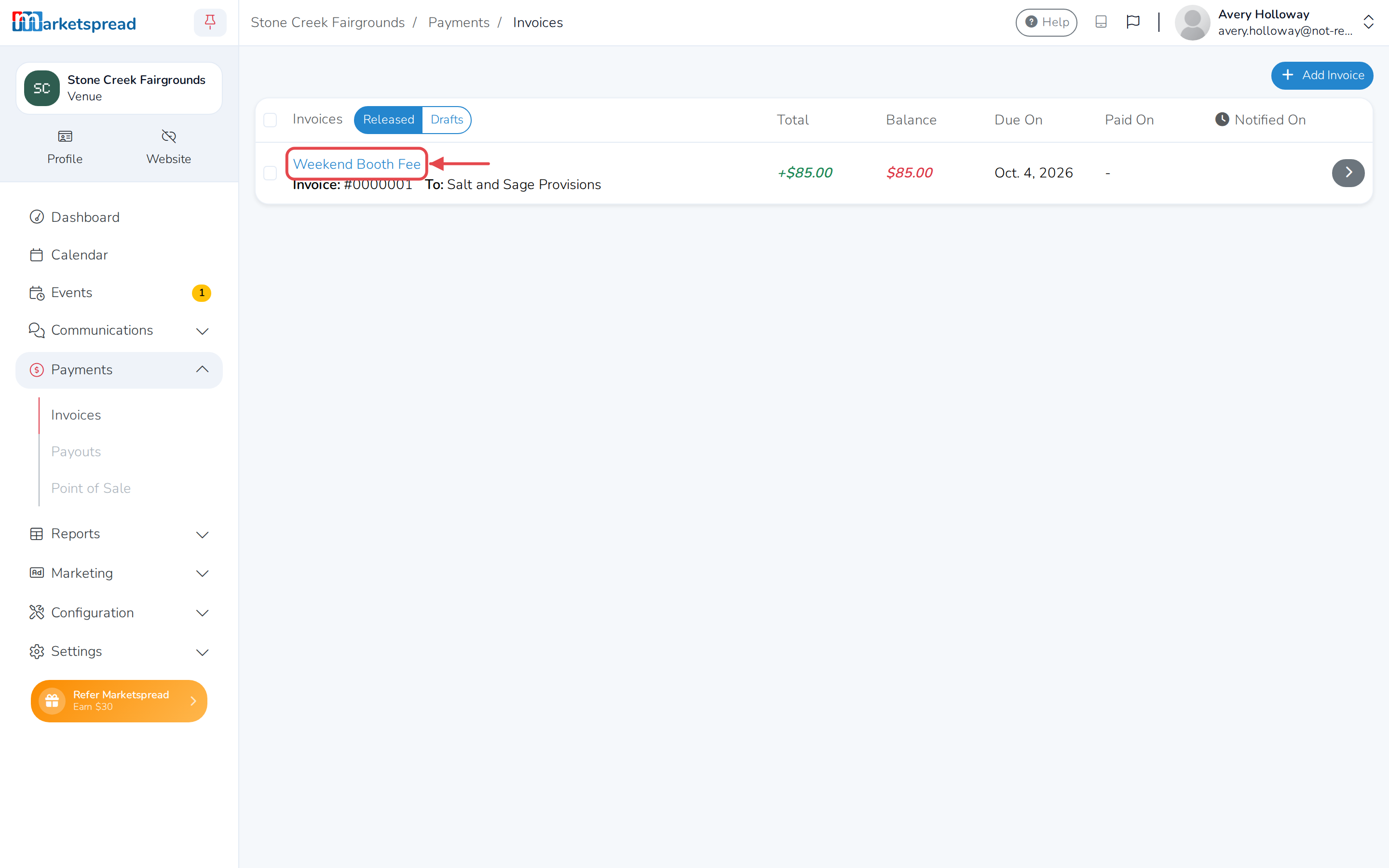This screenshot has width=1389, height=868.
Task: Switch to Released invoices tab
Action: pyautogui.click(x=389, y=120)
